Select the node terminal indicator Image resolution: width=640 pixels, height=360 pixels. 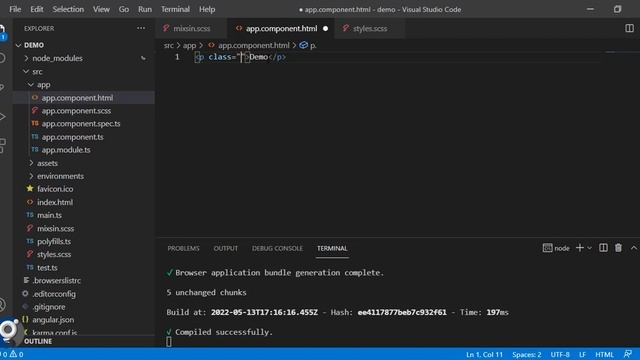point(556,248)
